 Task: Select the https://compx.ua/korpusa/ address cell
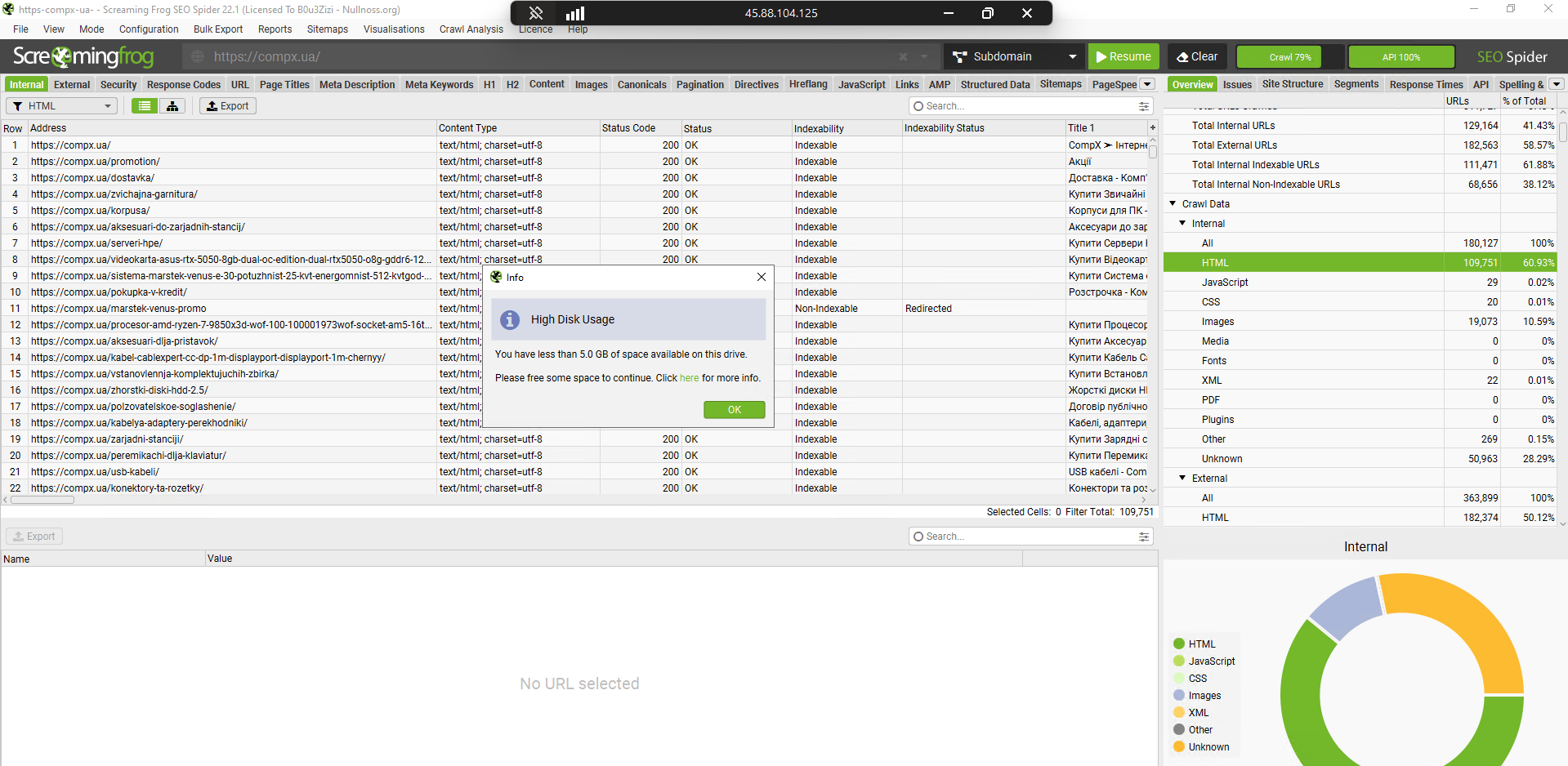[x=232, y=211]
